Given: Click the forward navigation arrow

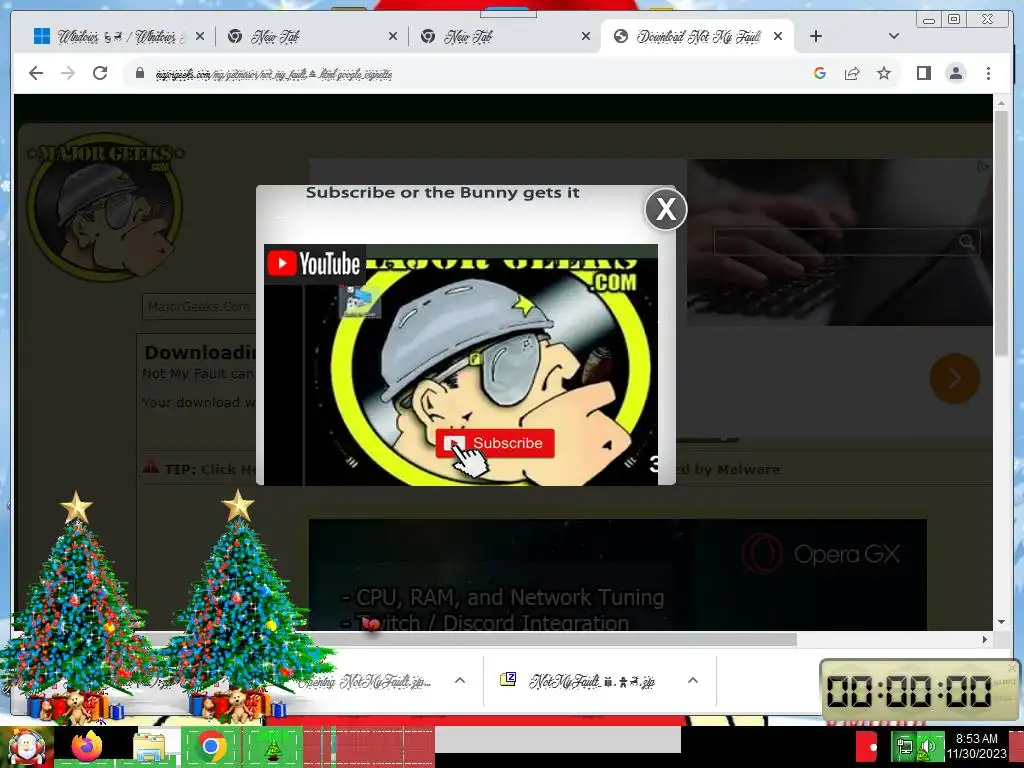Looking at the screenshot, I should tap(68, 73).
